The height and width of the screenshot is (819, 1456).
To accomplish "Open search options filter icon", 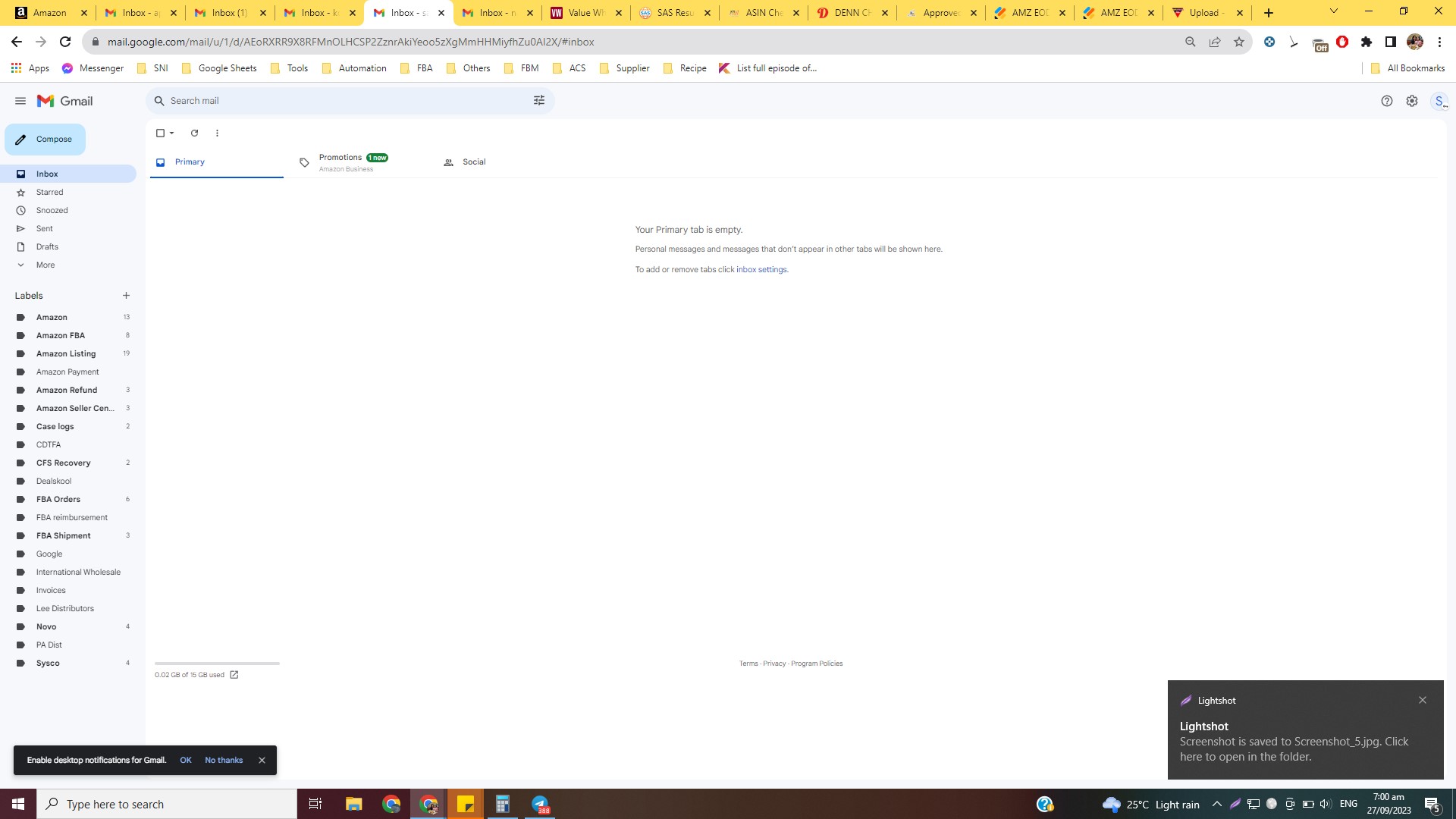I will (x=539, y=101).
